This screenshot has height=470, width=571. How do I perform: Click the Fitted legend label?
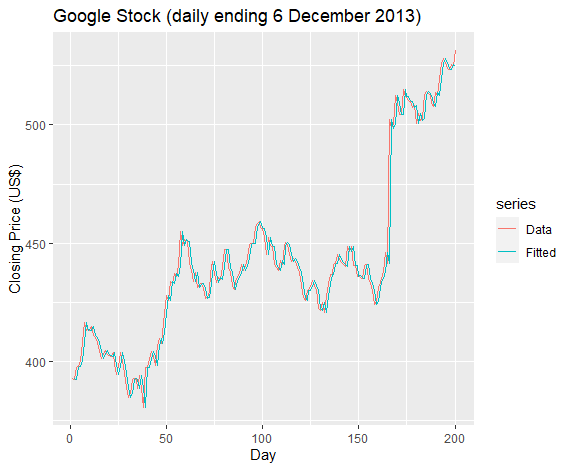coord(541,253)
